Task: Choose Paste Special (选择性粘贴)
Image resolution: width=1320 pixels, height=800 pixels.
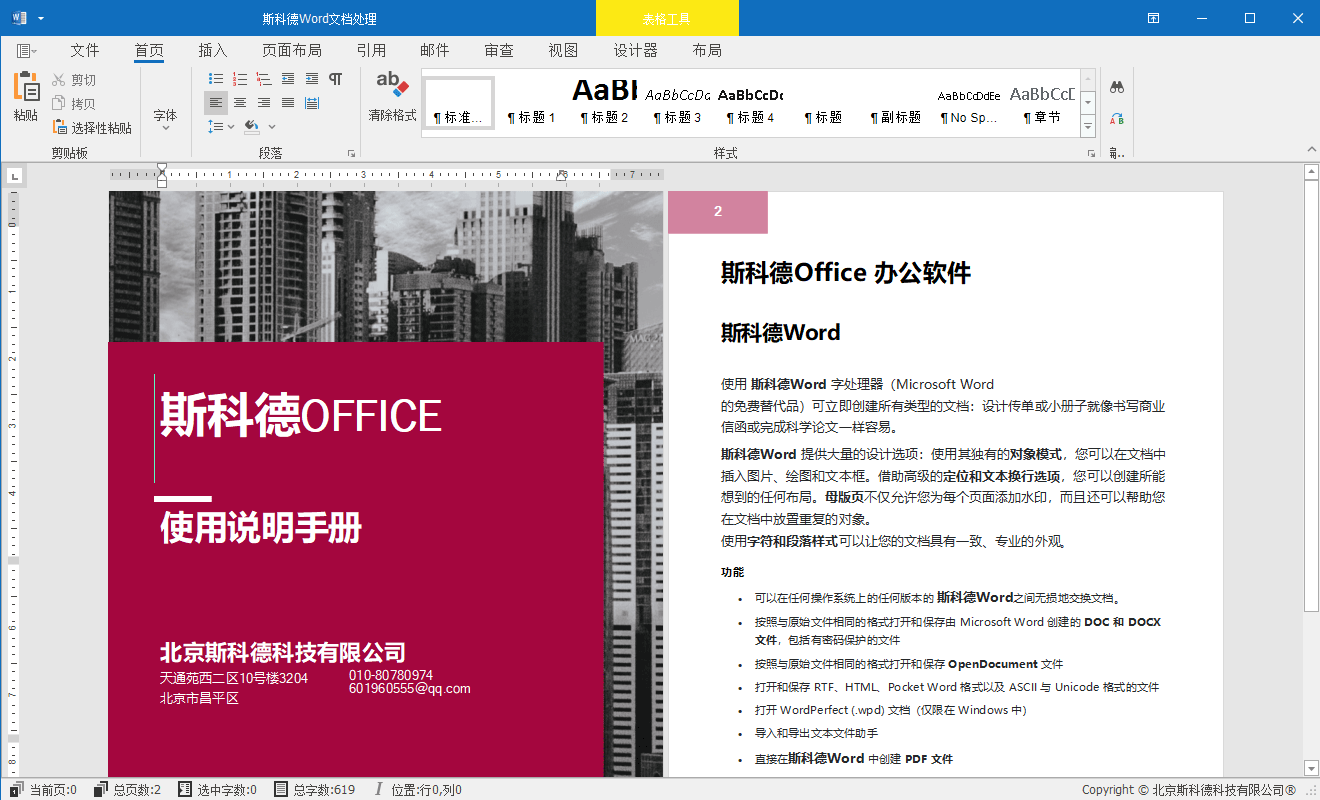Action: 92,128
